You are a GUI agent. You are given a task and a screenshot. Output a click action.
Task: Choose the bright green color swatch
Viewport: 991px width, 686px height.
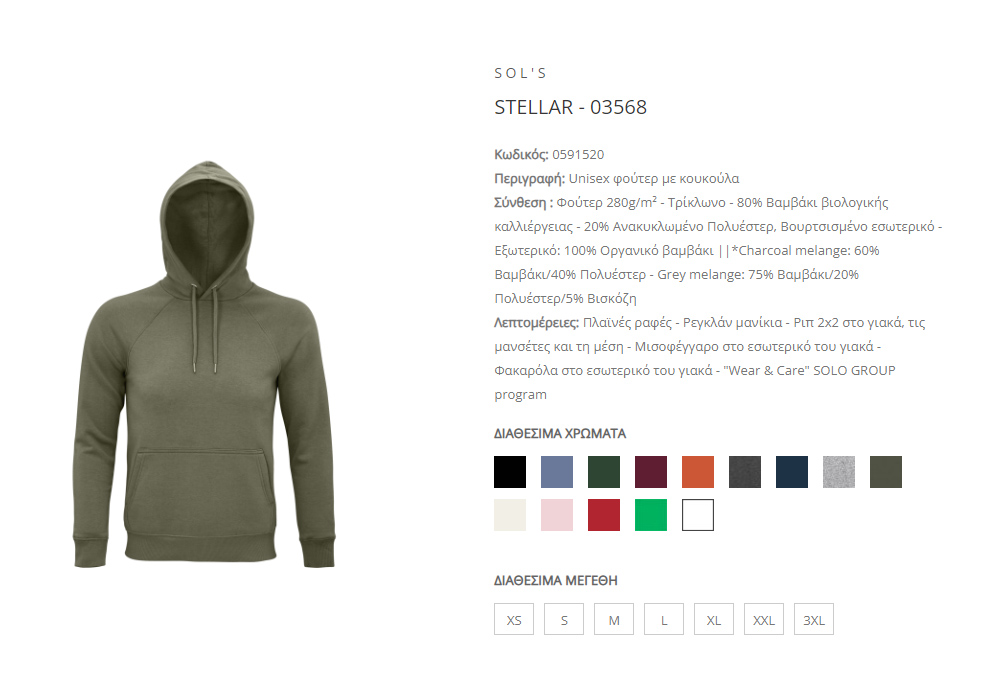pyautogui.click(x=651, y=515)
